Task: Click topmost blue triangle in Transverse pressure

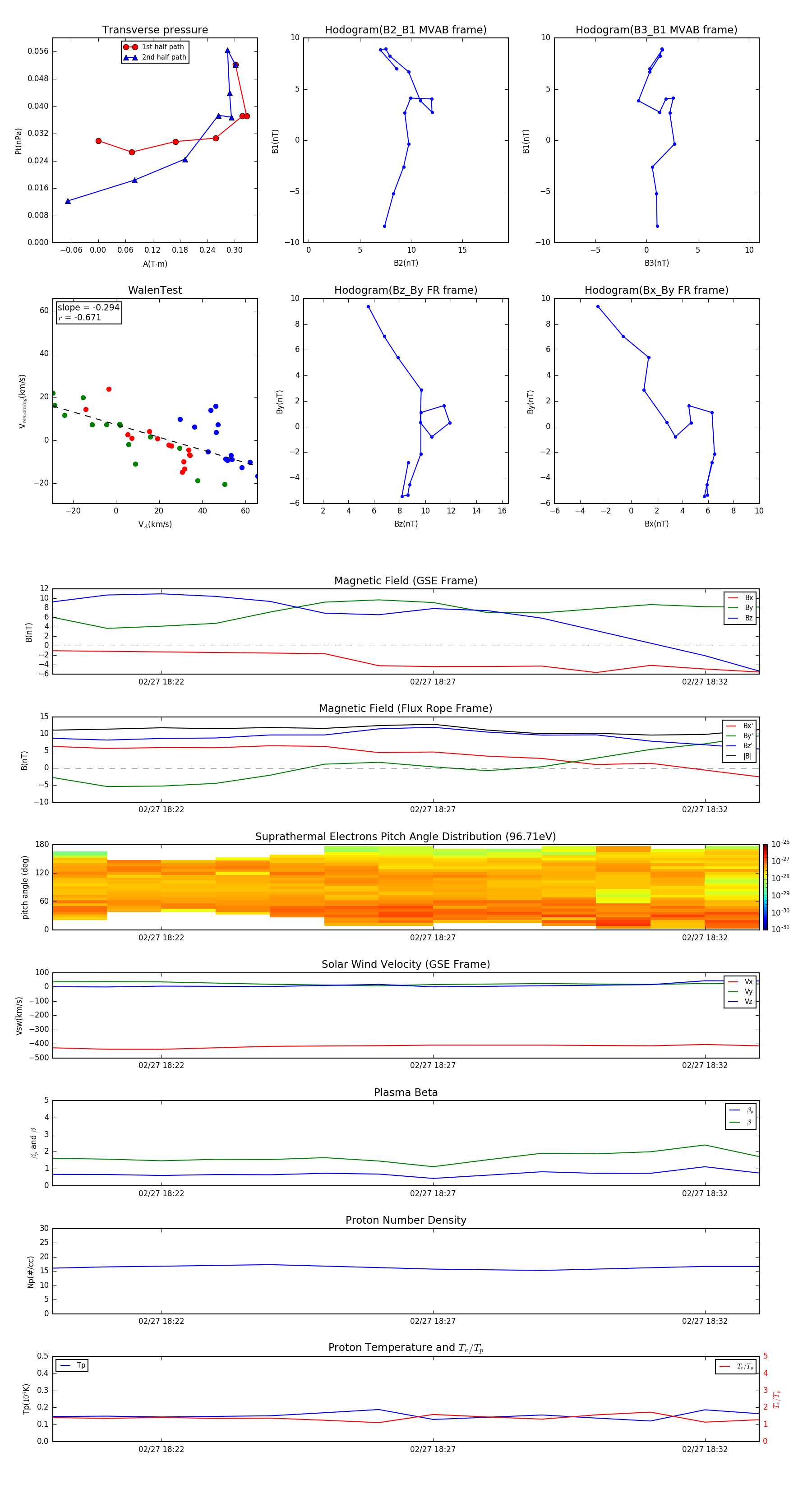Action: coord(228,51)
